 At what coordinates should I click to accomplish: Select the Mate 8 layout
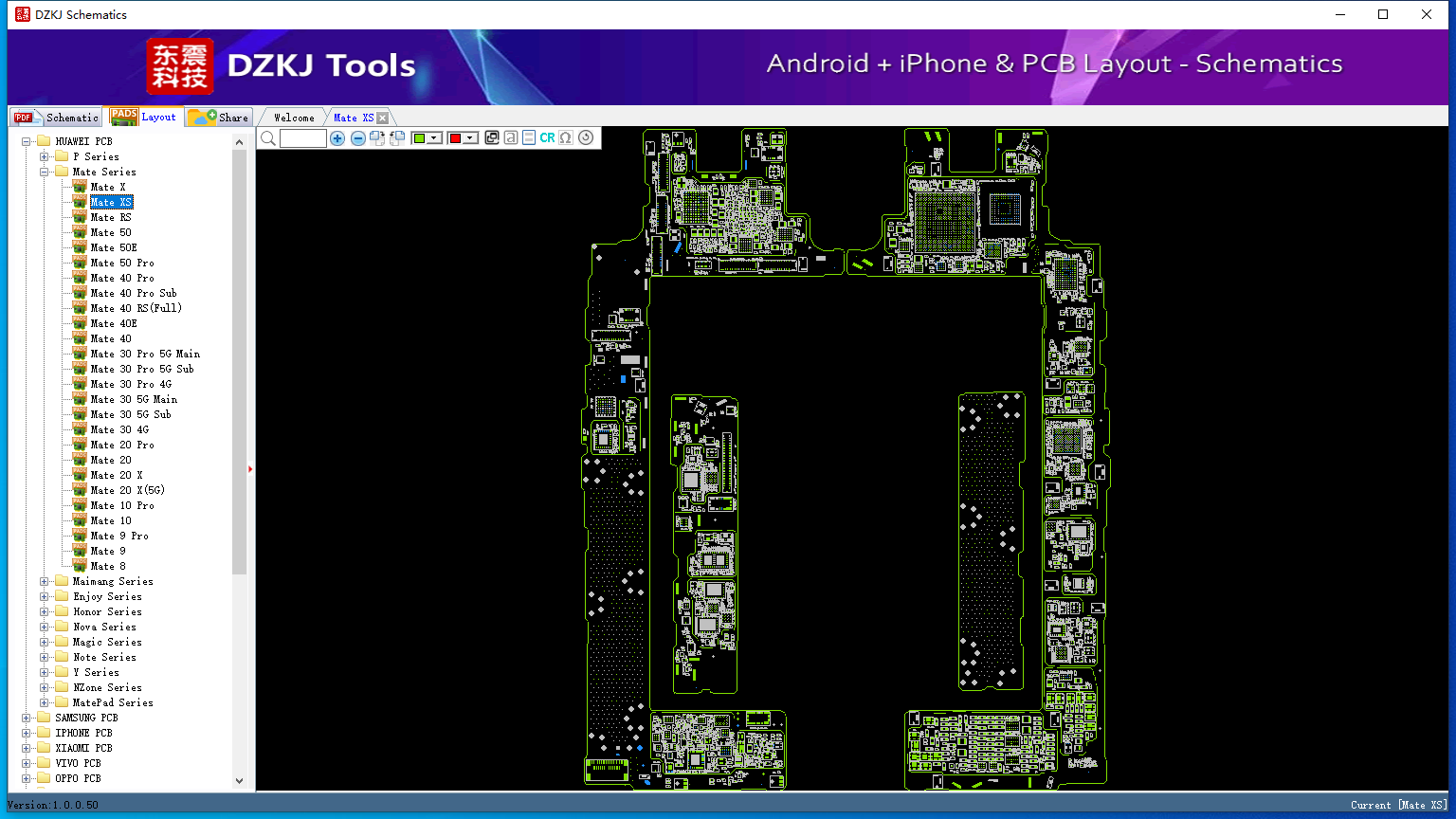[108, 566]
